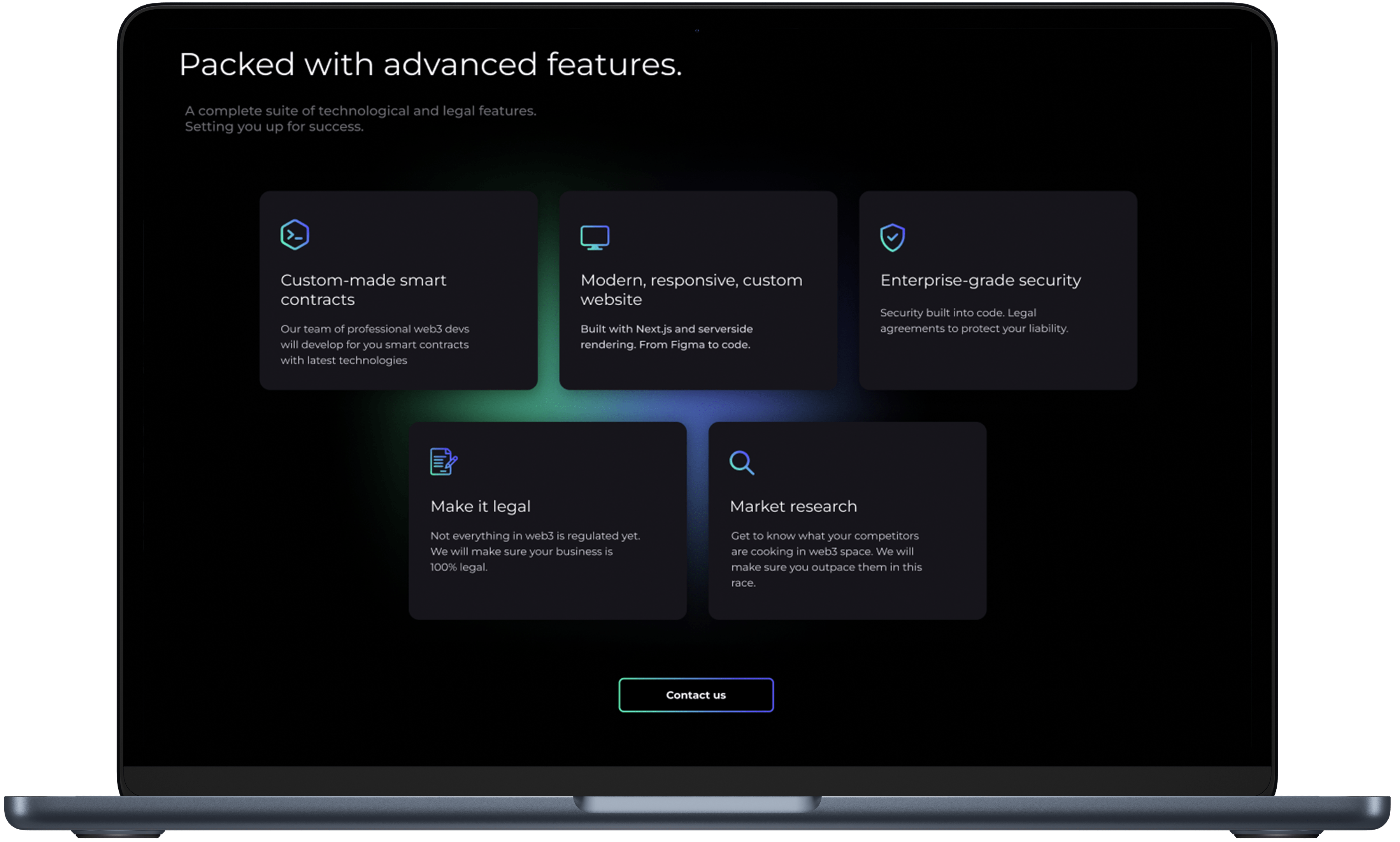Select the 100% legal paragraph
The width and height of the screenshot is (1400, 842).
(x=535, y=551)
